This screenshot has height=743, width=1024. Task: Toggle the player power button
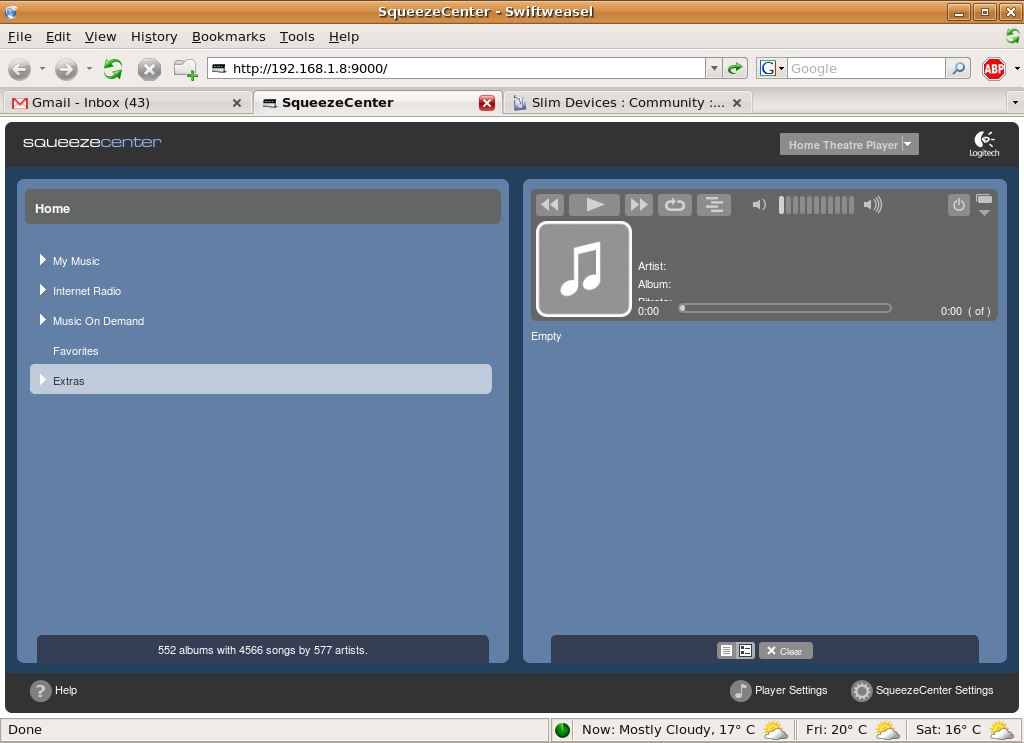[958, 205]
